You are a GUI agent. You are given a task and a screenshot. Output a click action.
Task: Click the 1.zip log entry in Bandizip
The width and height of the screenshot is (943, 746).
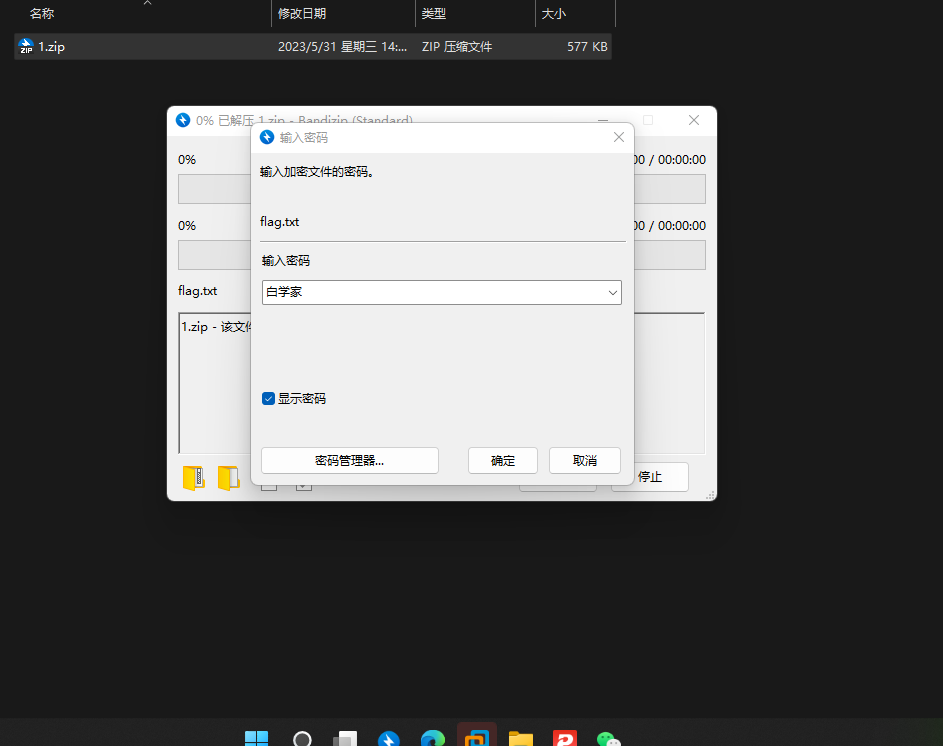tap(217, 327)
